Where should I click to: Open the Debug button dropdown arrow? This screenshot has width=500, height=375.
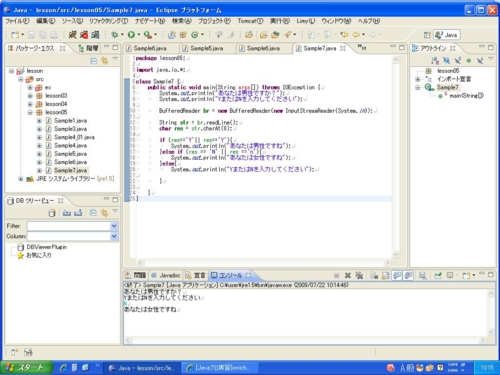[x=122, y=35]
